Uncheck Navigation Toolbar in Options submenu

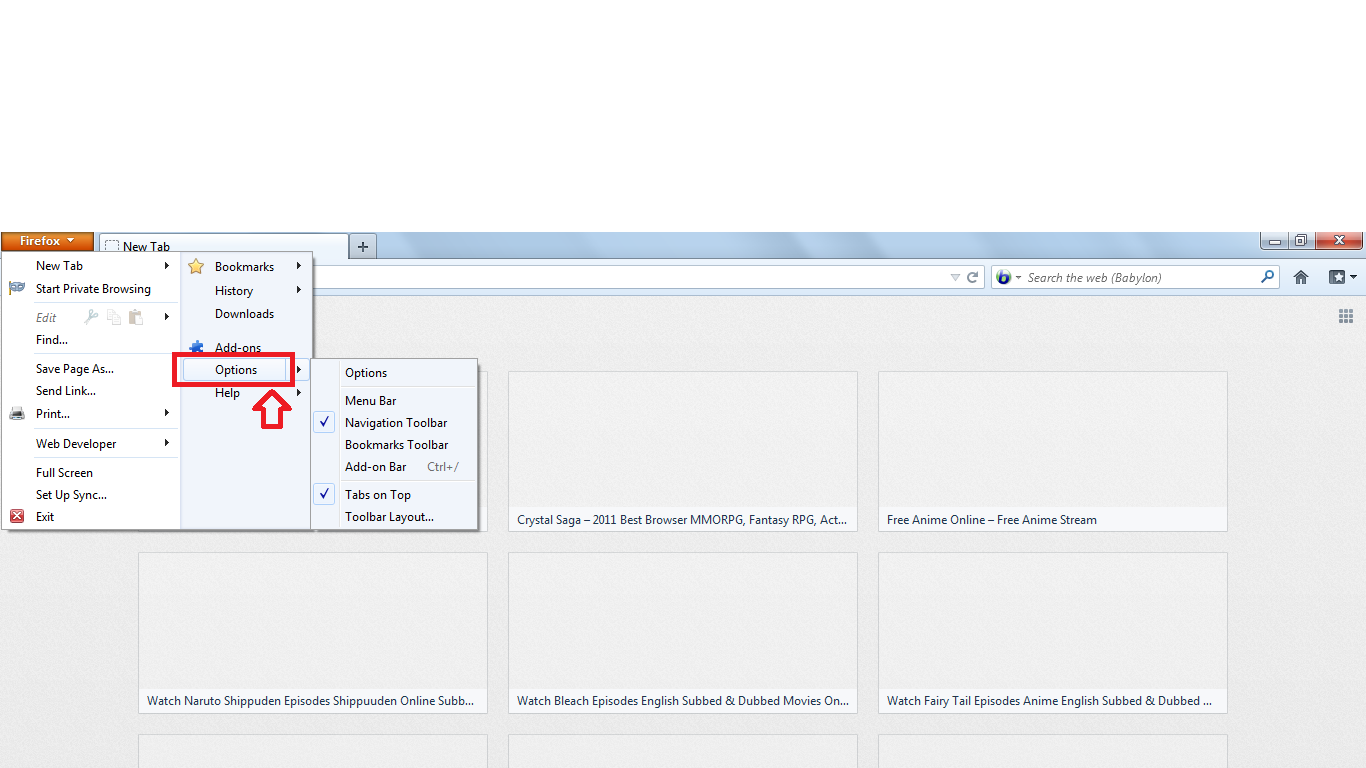coord(396,423)
